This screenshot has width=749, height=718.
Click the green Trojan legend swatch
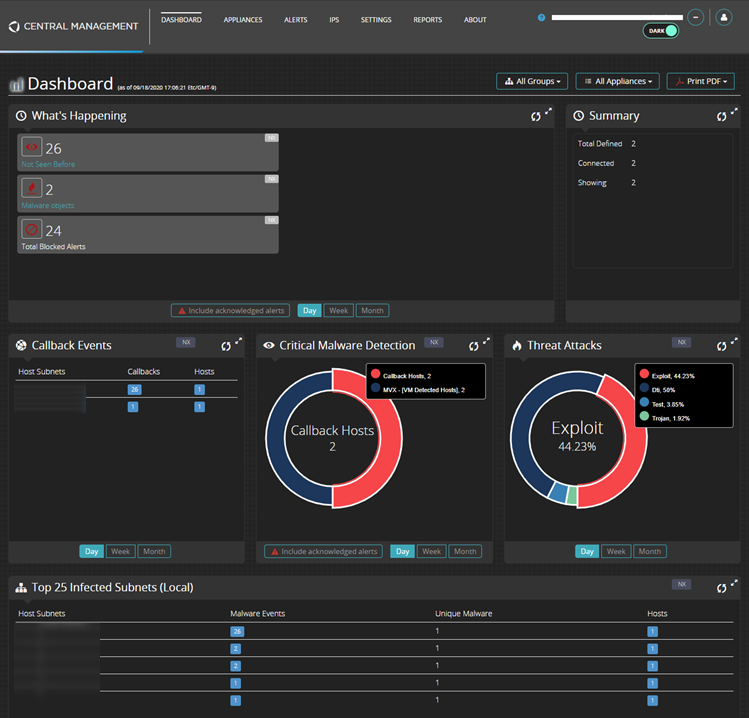pyautogui.click(x=644, y=416)
